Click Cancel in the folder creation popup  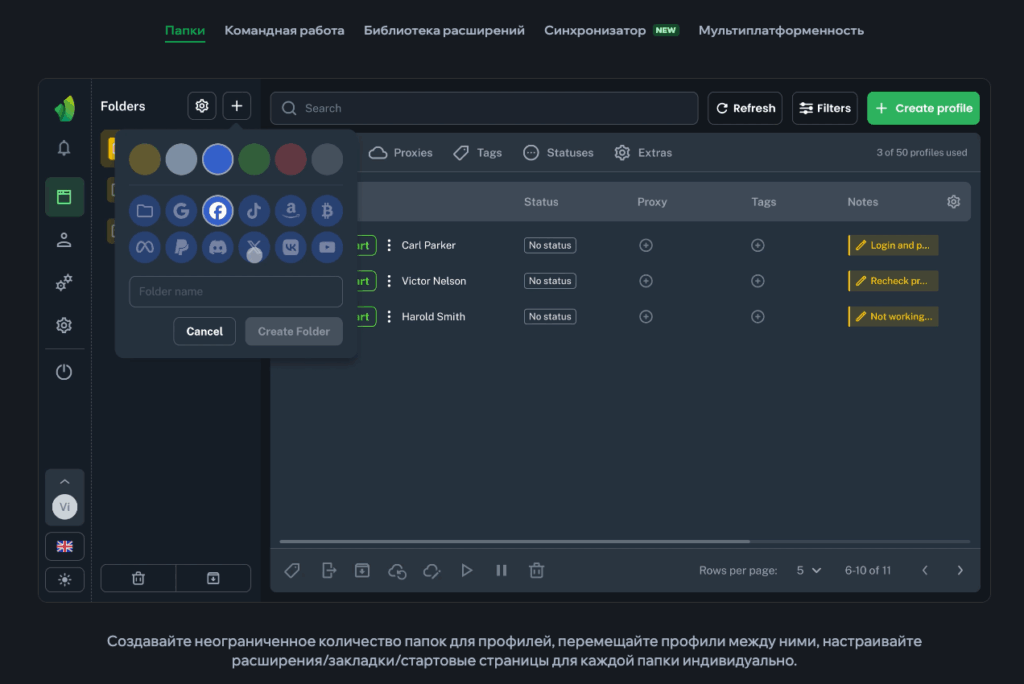(204, 331)
